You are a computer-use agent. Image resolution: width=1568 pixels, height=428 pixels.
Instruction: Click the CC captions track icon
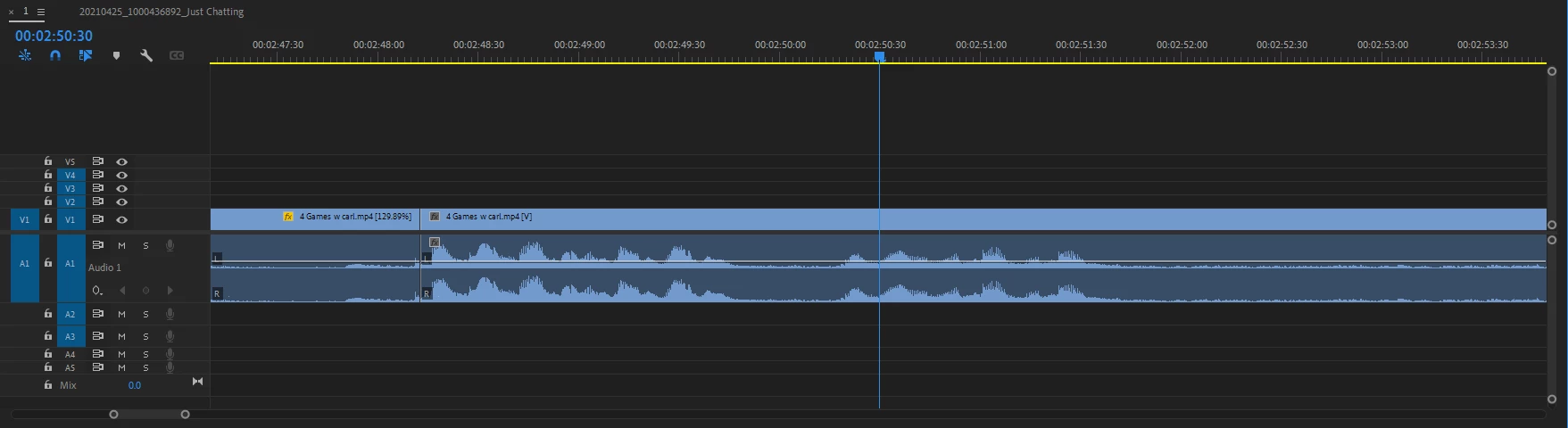click(177, 55)
